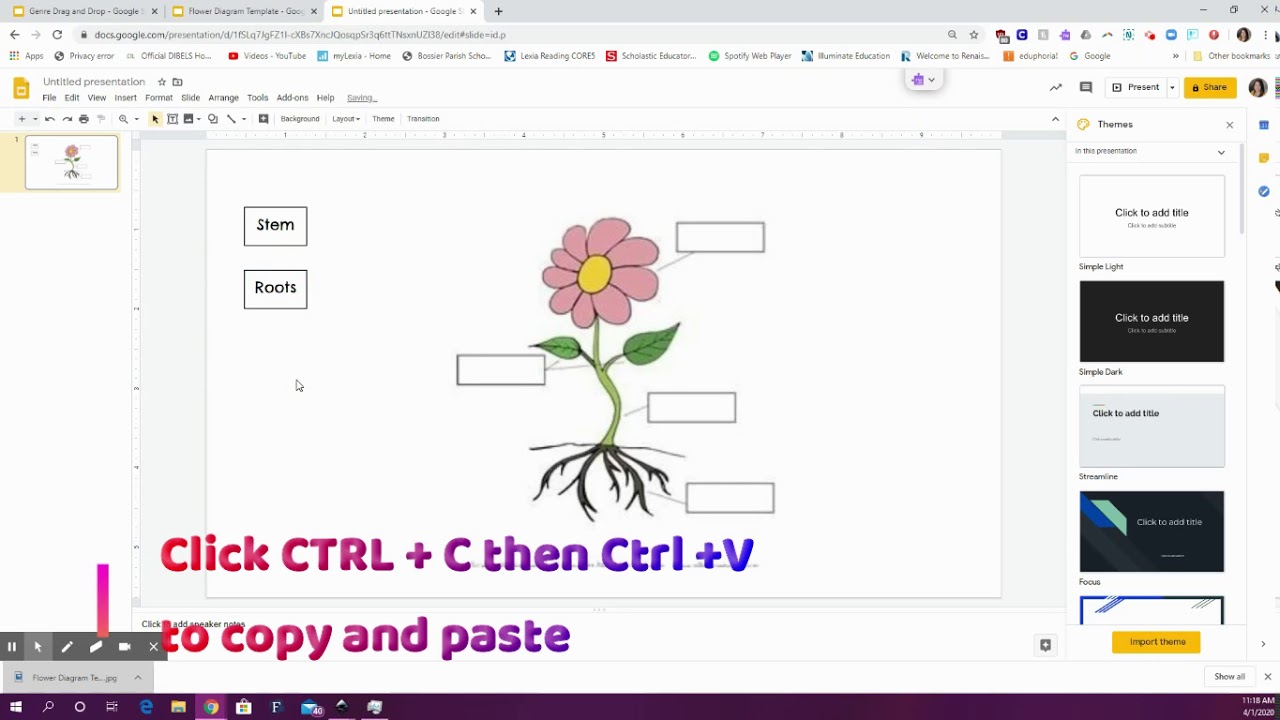
Task: Click the Insert image tool
Action: (x=188, y=119)
